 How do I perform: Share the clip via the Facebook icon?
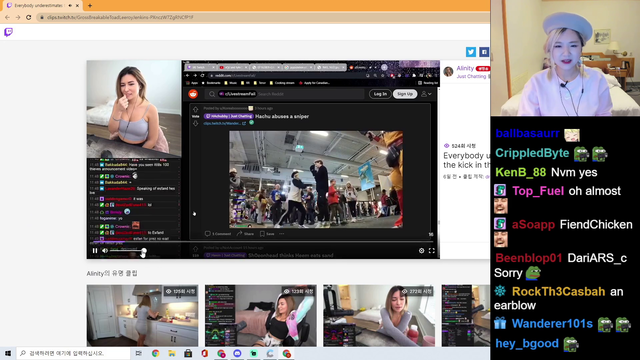(484, 52)
